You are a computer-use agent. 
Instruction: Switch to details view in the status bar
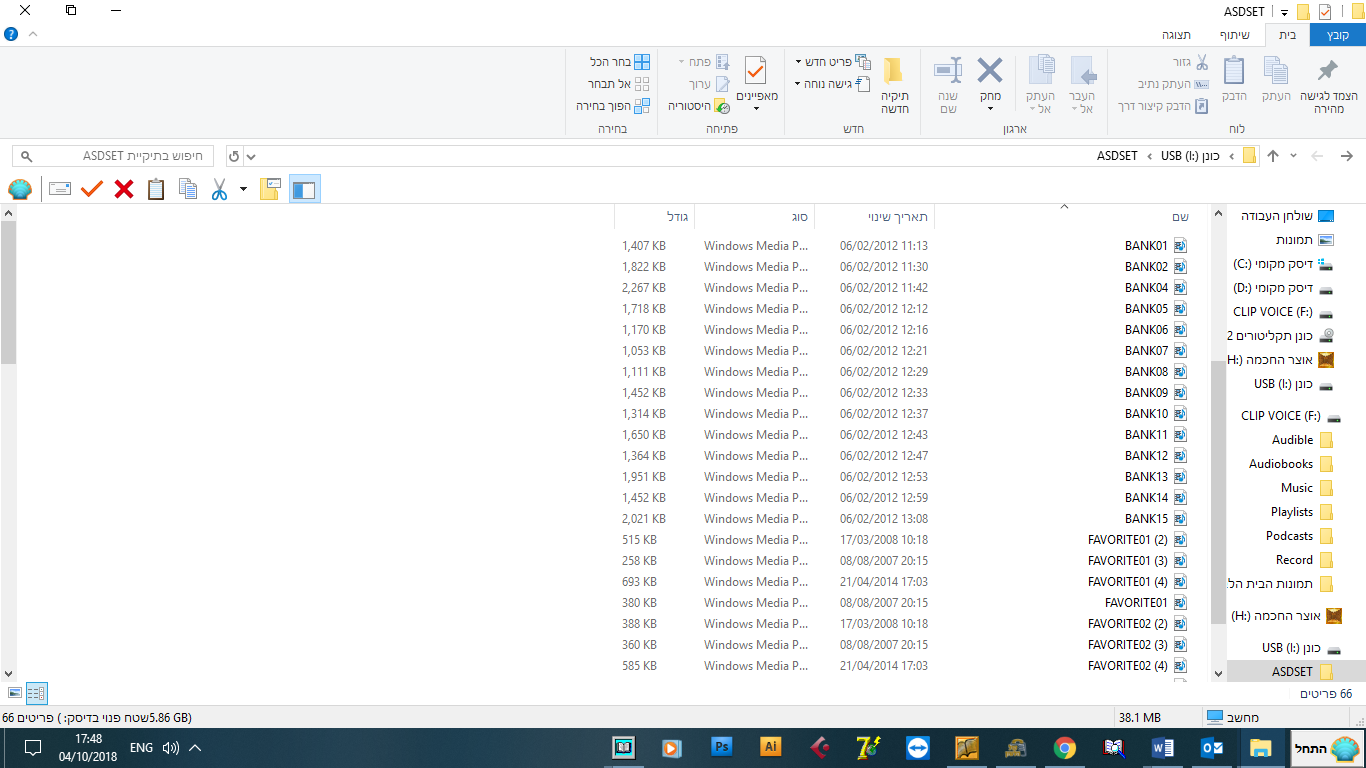(37, 693)
